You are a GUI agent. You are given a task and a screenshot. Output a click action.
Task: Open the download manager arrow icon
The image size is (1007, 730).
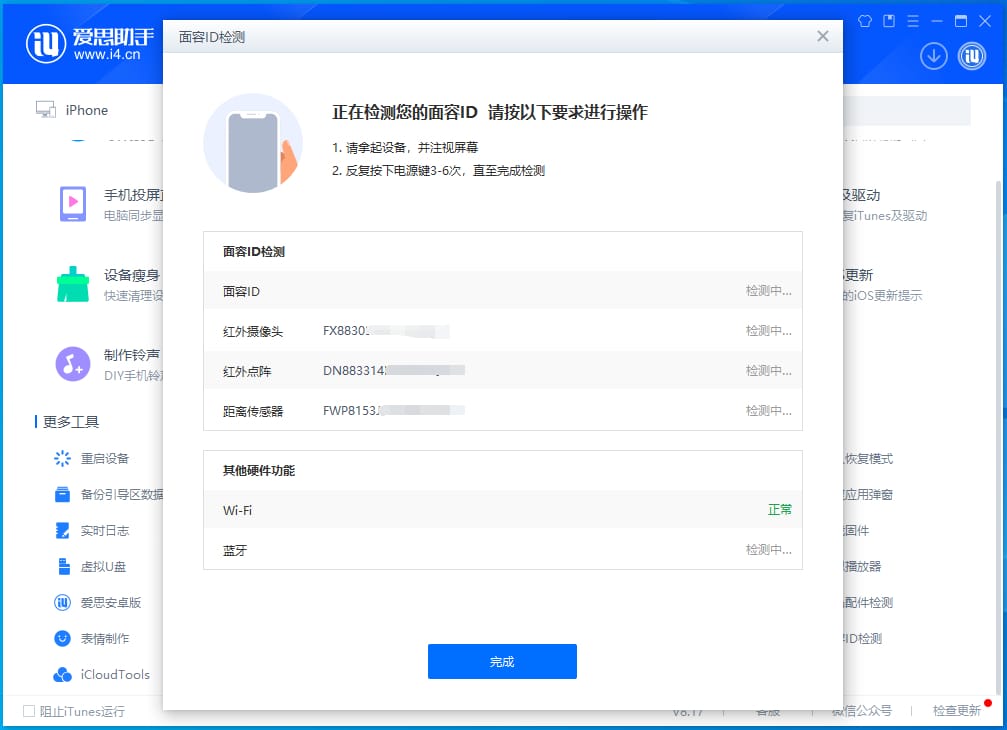click(x=933, y=56)
